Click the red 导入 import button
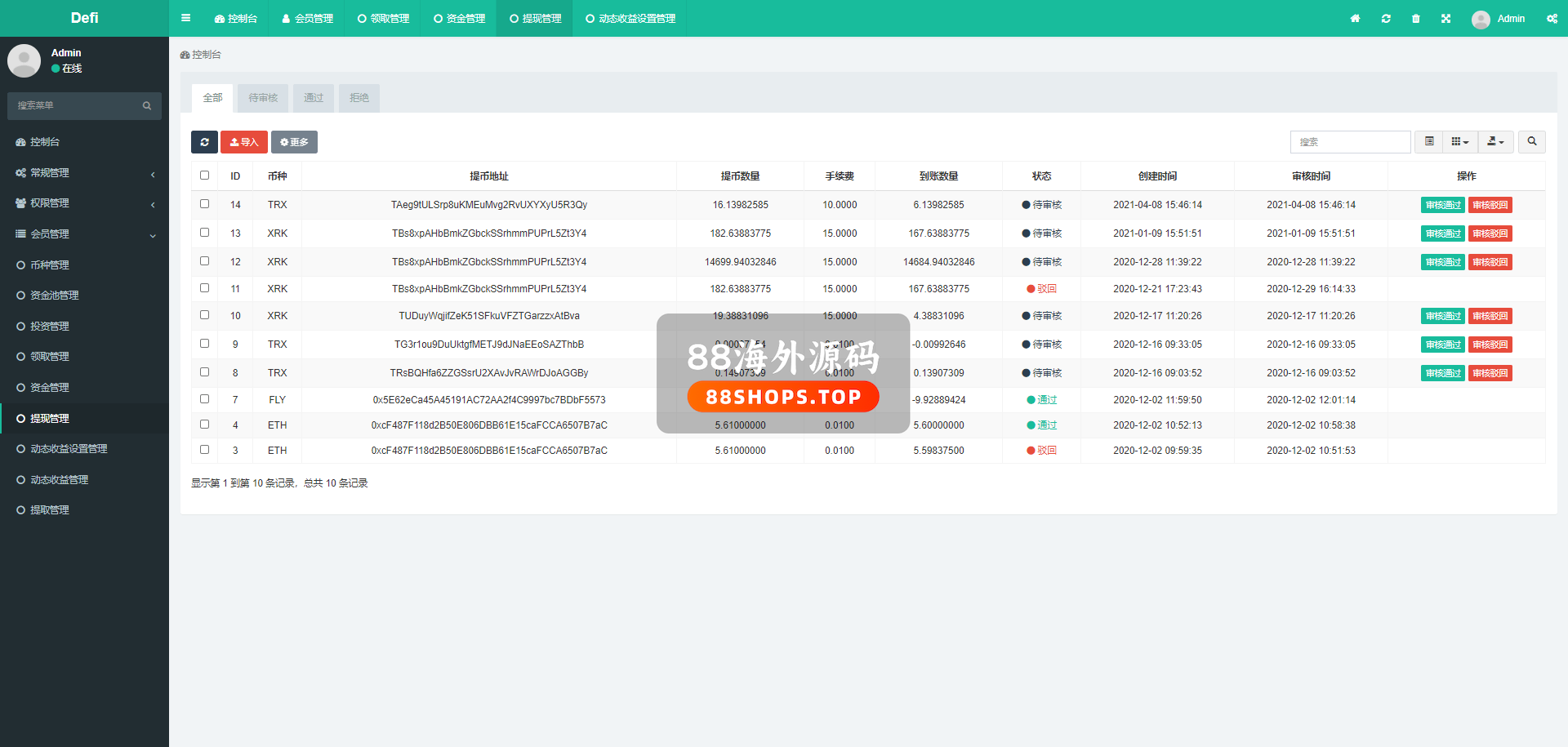Image resolution: width=1568 pixels, height=747 pixels. pos(243,142)
